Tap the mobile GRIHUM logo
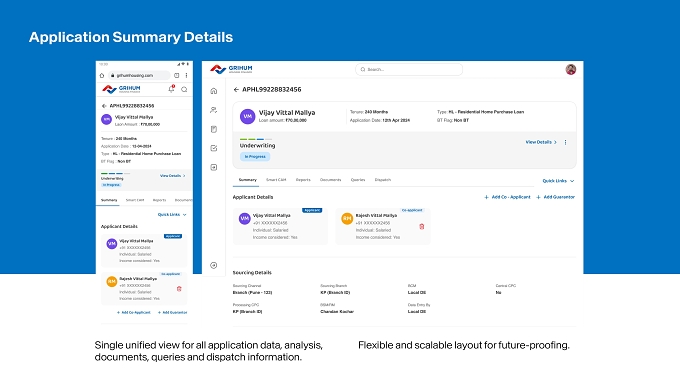The width and height of the screenshot is (680, 383). pyautogui.click(x=121, y=89)
